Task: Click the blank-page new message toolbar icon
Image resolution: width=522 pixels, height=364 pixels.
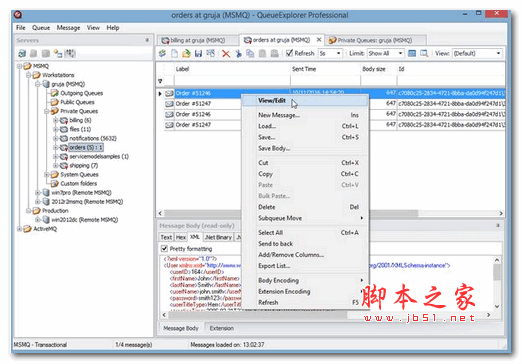Action: tap(174, 53)
